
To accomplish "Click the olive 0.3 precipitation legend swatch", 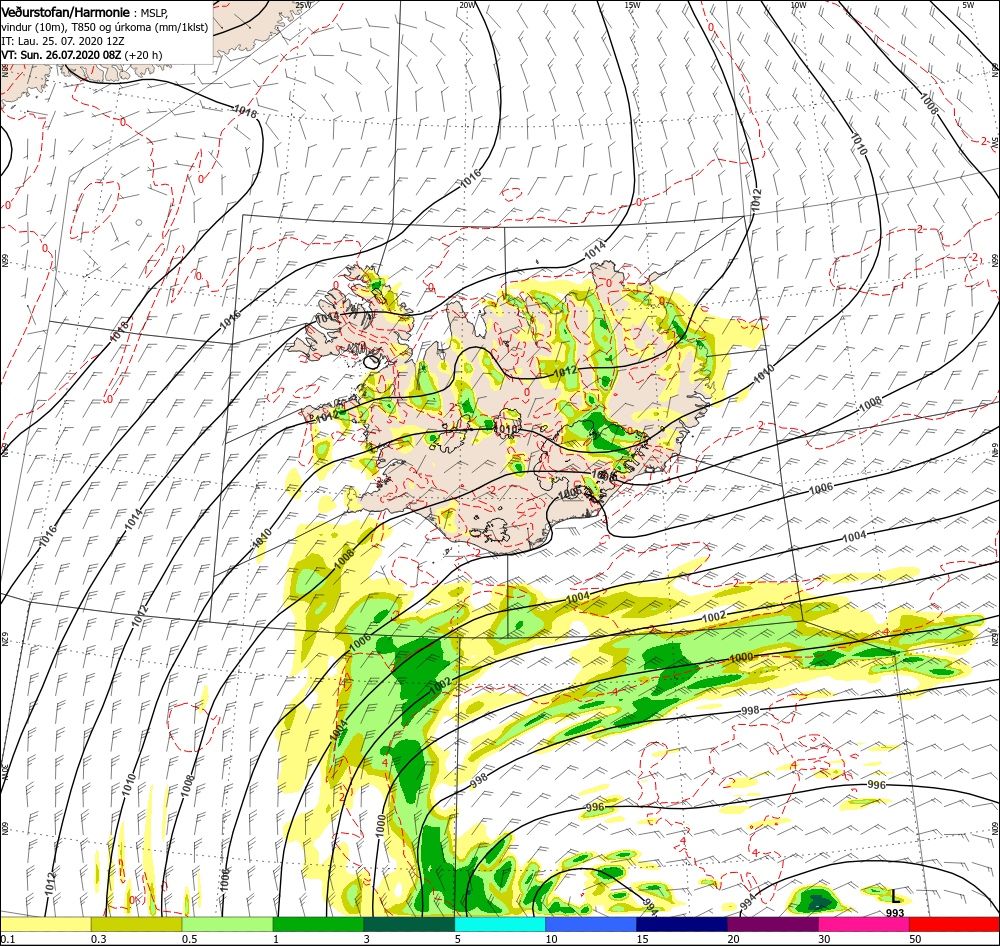I will [x=136, y=924].
